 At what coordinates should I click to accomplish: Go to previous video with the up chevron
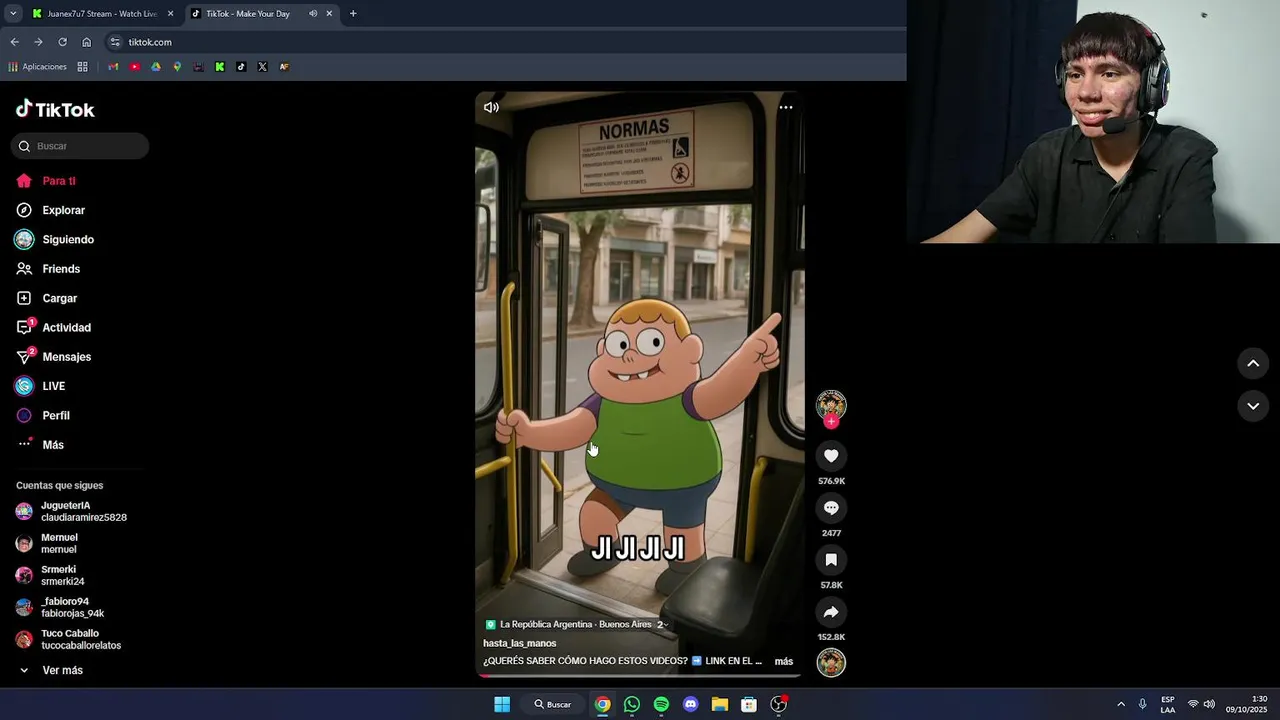click(1253, 363)
